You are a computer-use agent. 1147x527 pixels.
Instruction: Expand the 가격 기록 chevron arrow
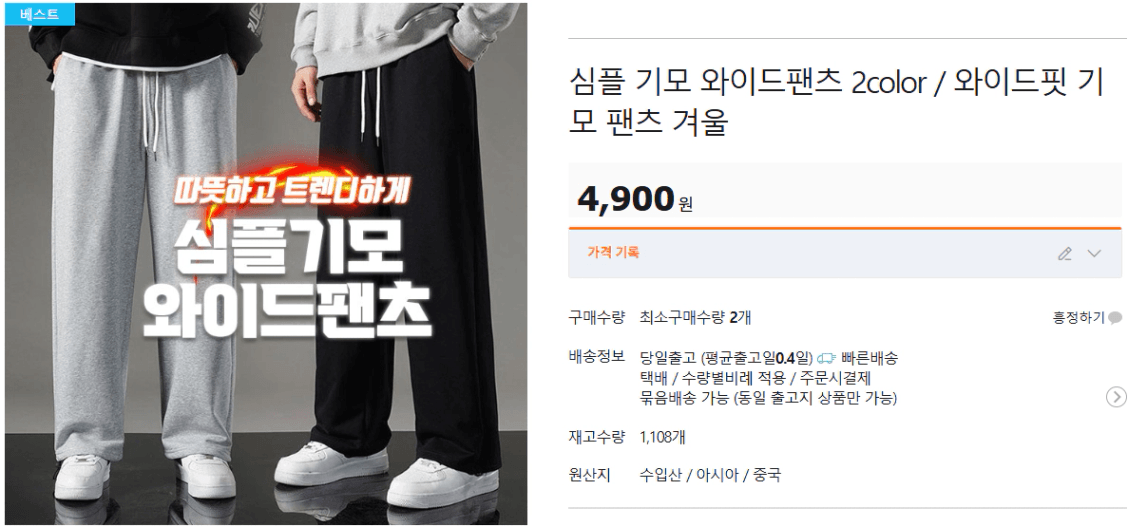pyautogui.click(x=1094, y=253)
